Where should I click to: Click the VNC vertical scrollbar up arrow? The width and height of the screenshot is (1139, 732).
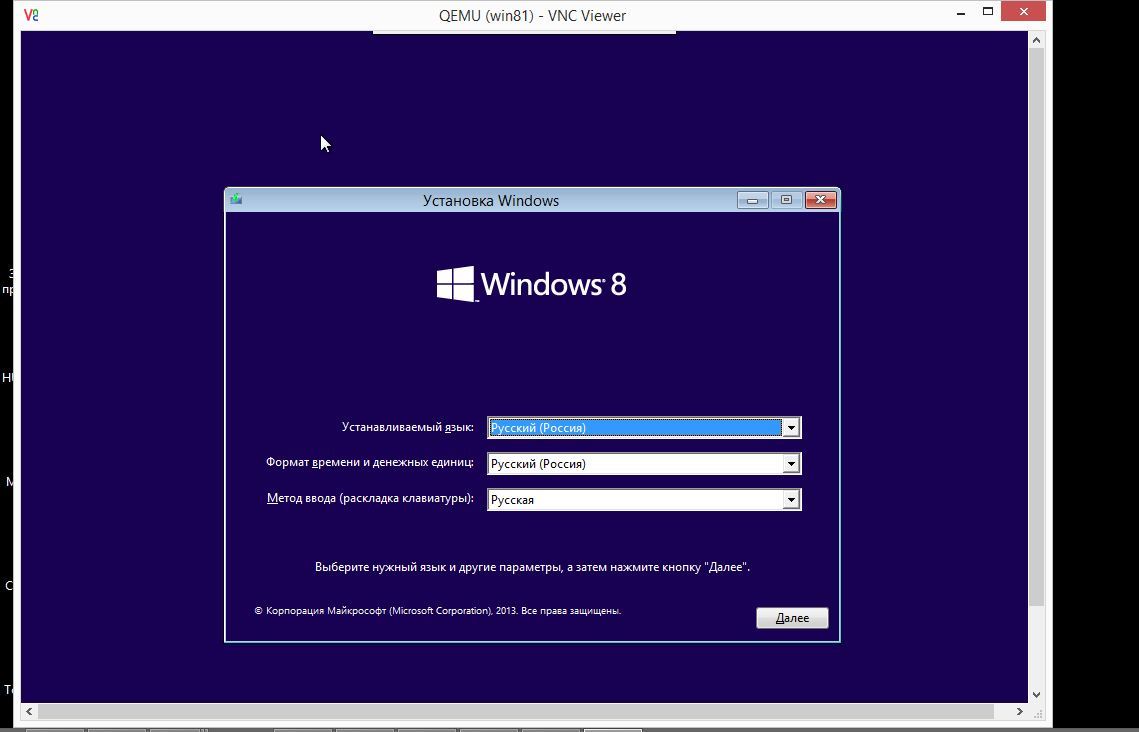point(1037,41)
